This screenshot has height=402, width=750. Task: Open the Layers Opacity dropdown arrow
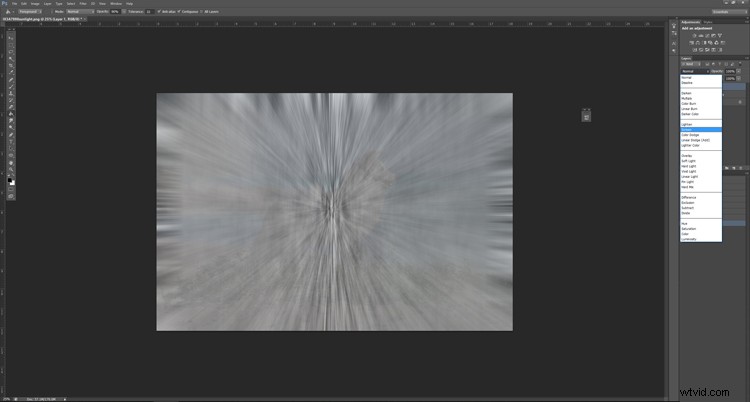739,71
